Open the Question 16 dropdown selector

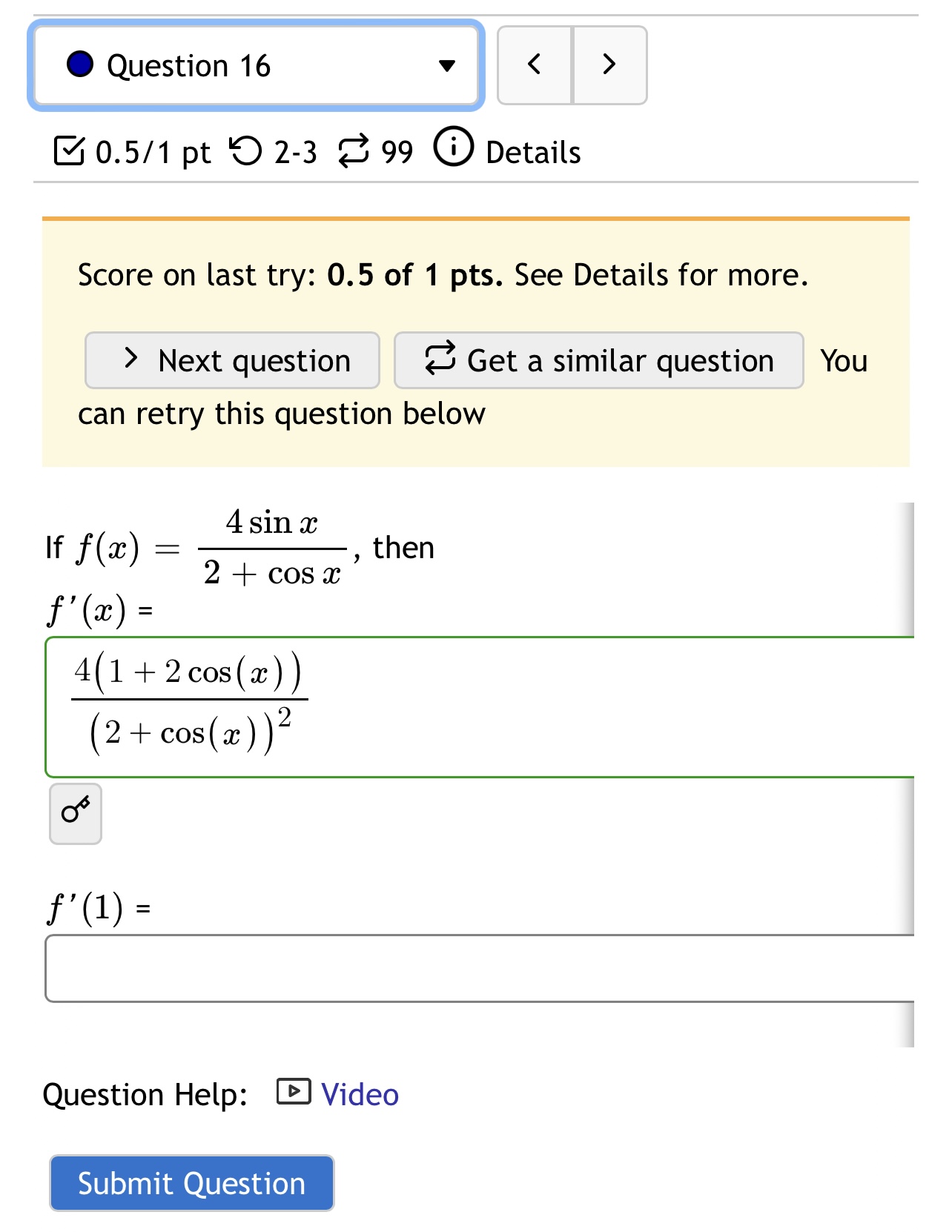(256, 65)
